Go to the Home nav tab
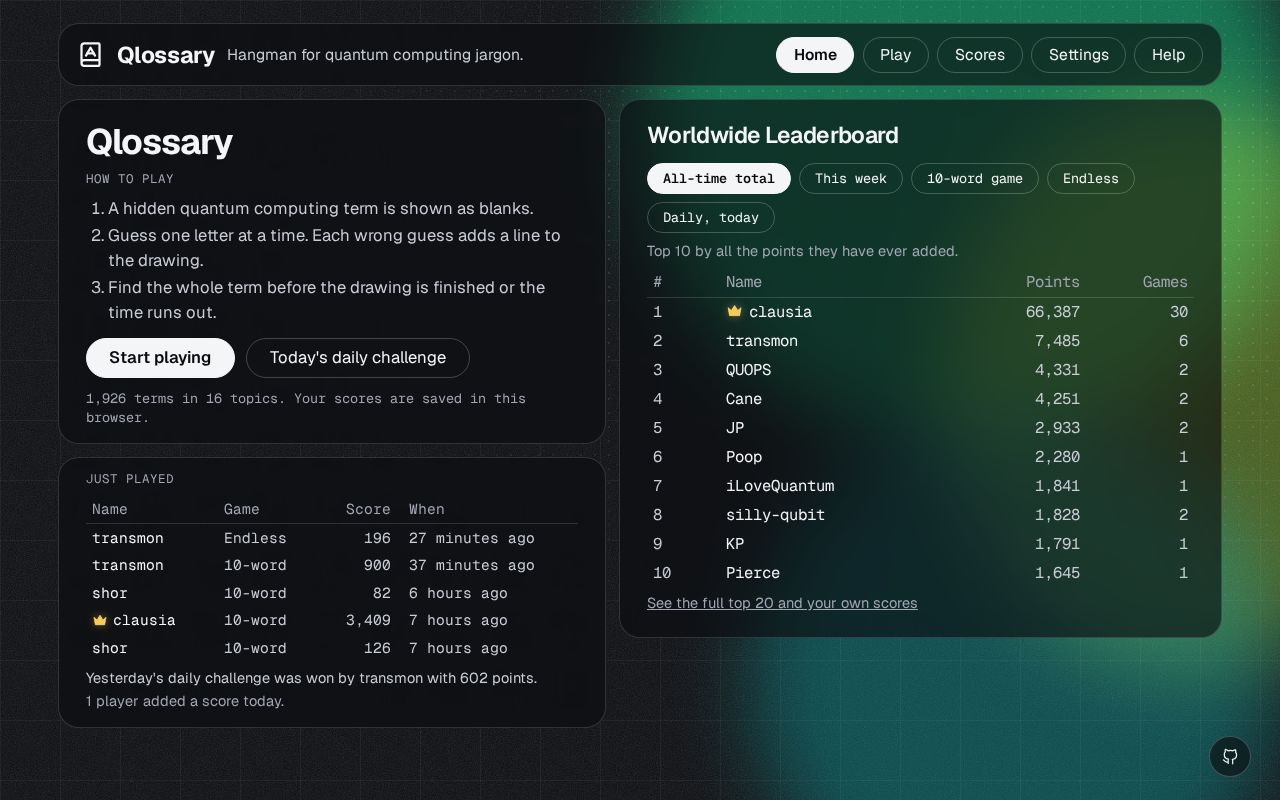The image size is (1280, 800). [x=815, y=55]
